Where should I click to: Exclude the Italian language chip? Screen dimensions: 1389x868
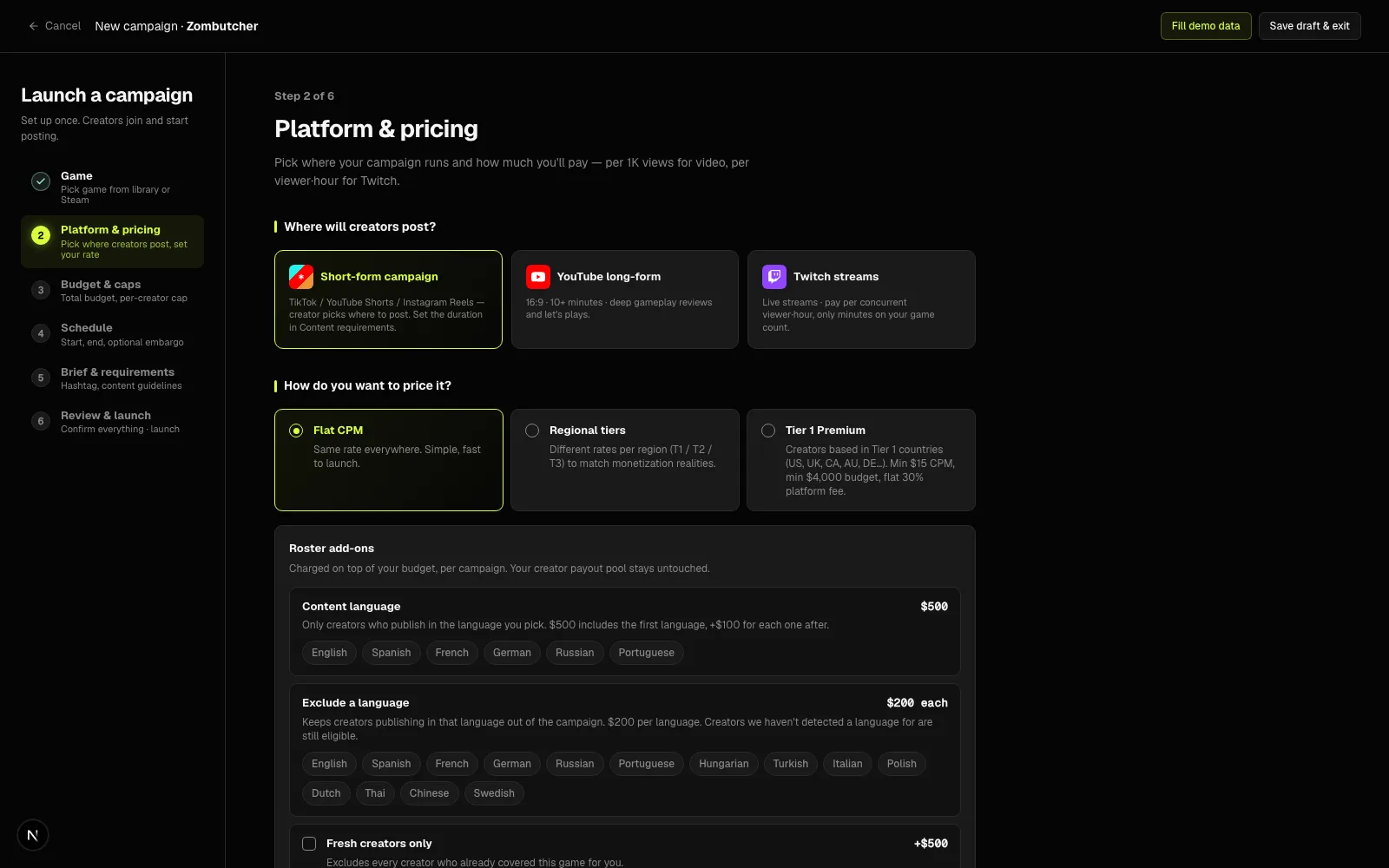pyautogui.click(x=847, y=764)
